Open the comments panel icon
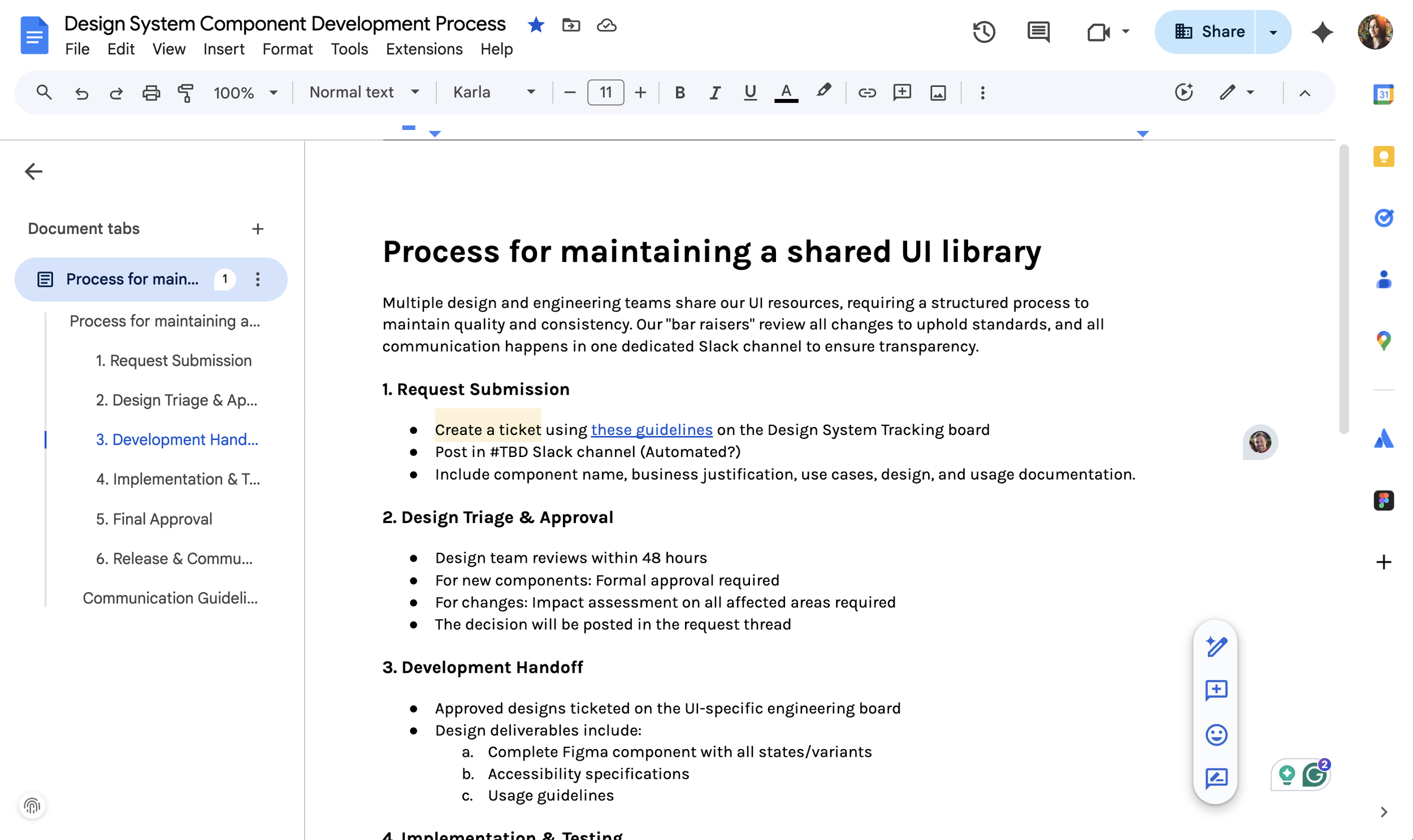The width and height of the screenshot is (1413, 840). coord(1038,32)
